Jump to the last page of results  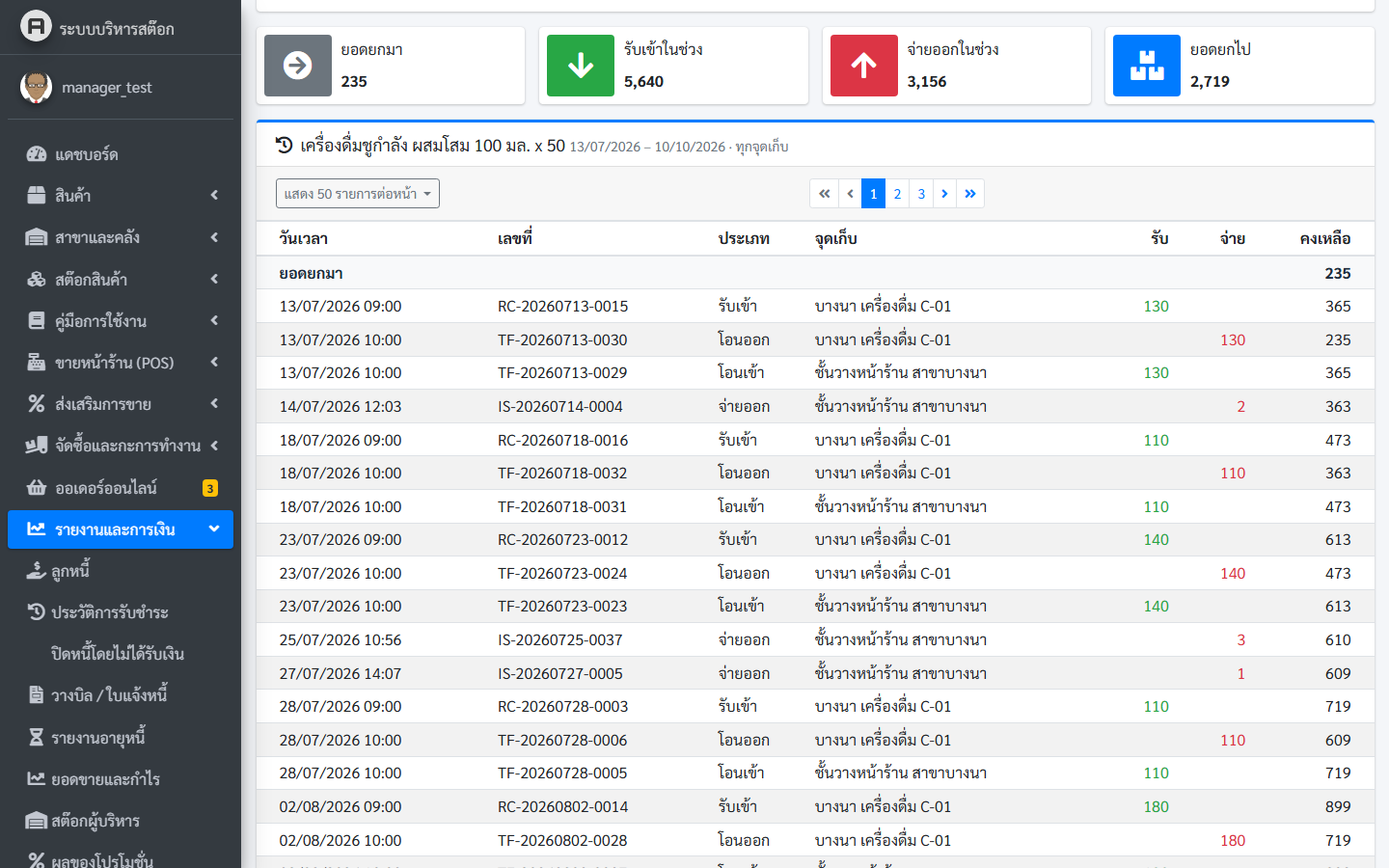pyautogui.click(x=970, y=194)
